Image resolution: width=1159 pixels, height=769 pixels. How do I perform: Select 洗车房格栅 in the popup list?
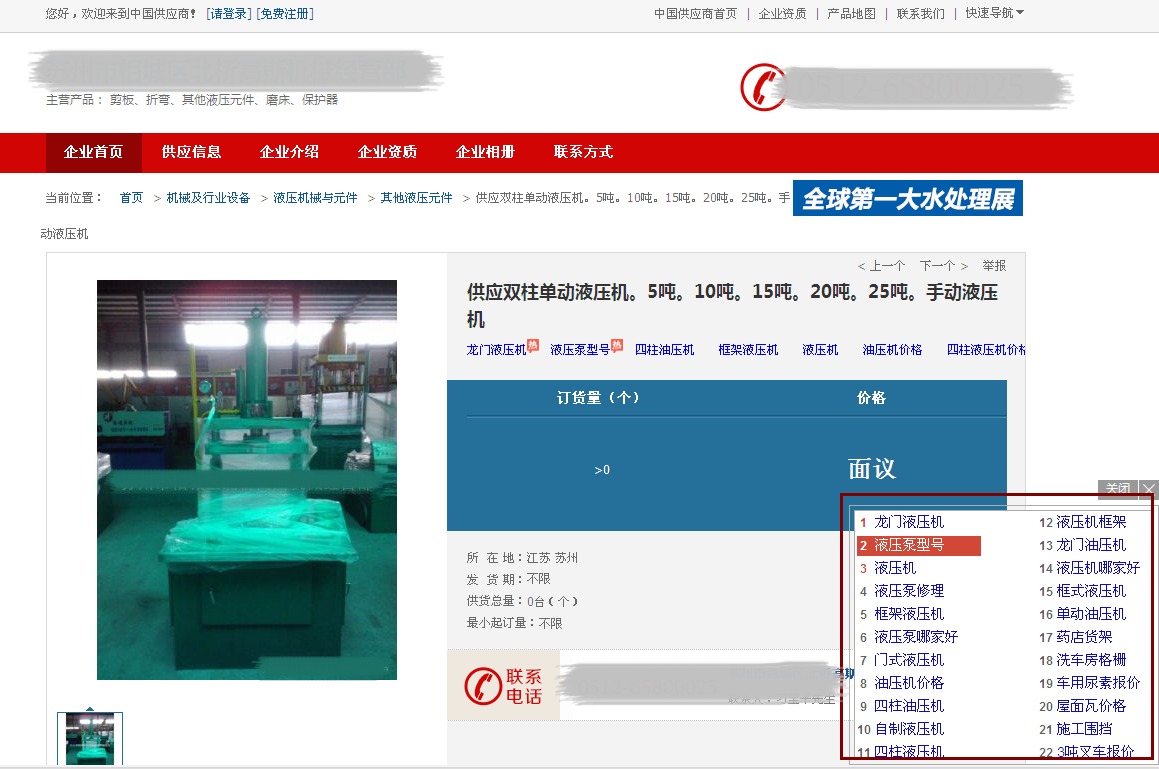1093,659
